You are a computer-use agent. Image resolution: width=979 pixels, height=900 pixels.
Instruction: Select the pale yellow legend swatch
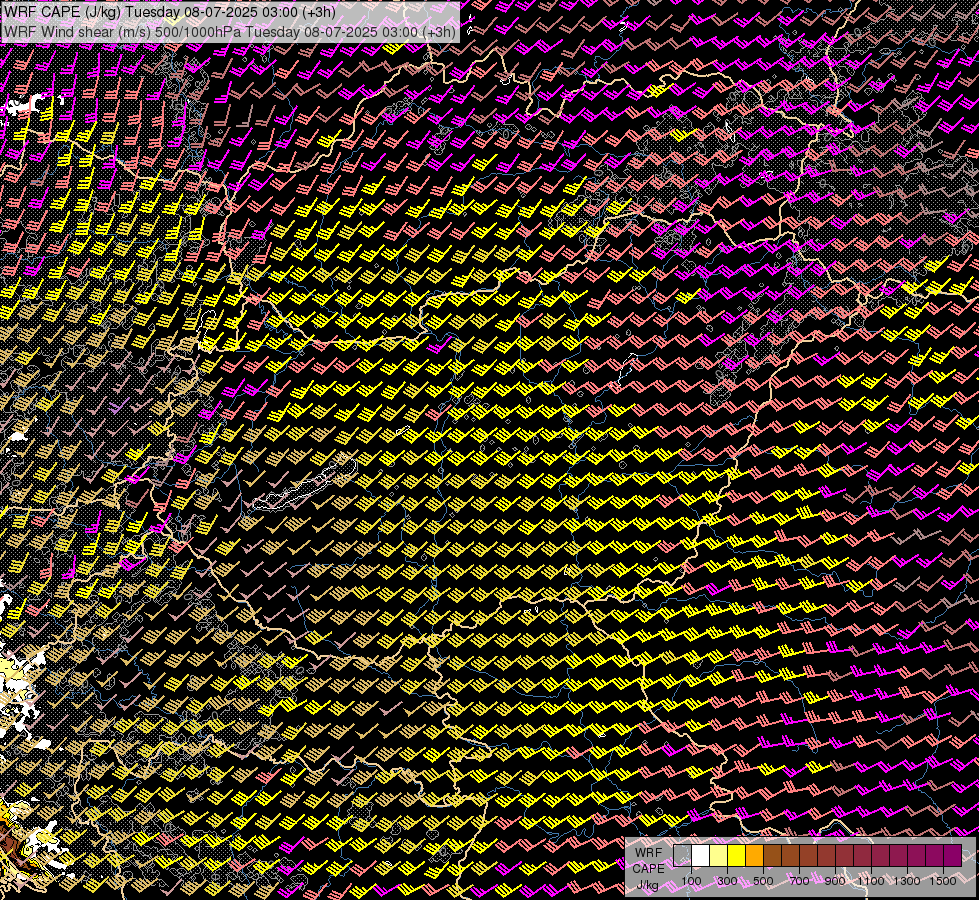[719, 855]
